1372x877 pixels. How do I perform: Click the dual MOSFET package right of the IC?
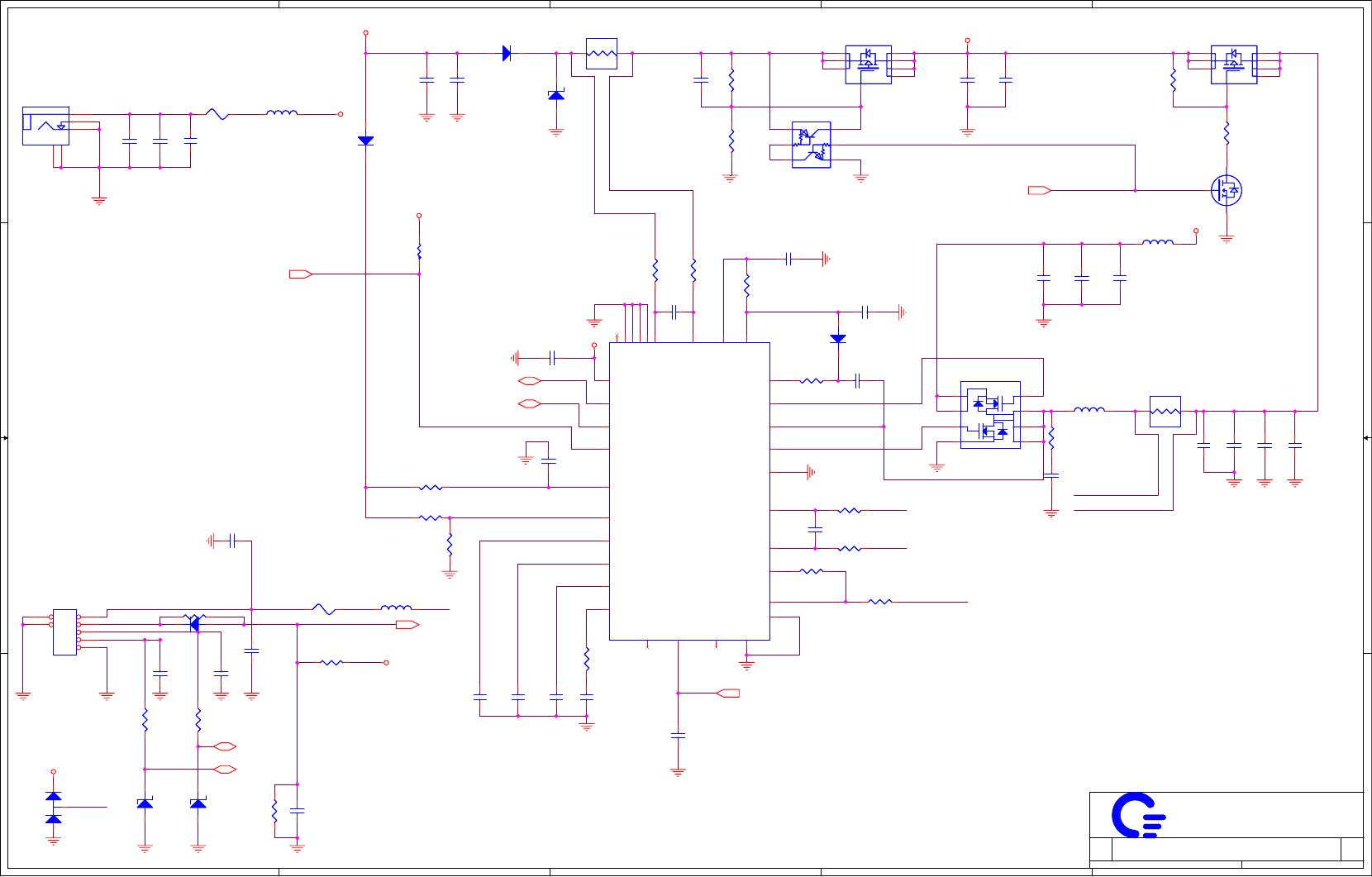click(x=990, y=415)
